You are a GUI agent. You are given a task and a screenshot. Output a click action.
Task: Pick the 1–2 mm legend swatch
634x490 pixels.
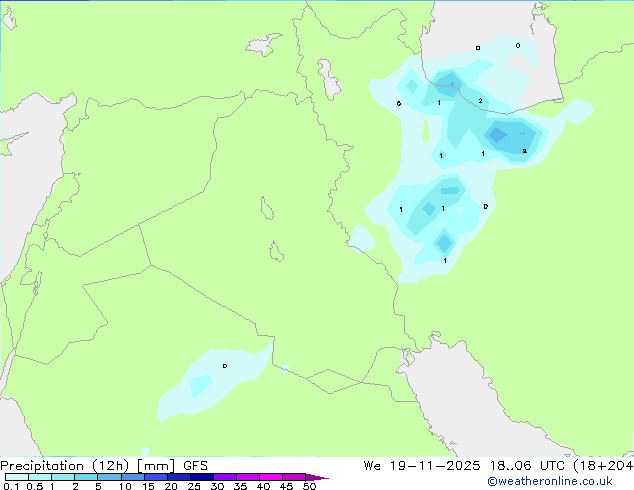[63, 477]
